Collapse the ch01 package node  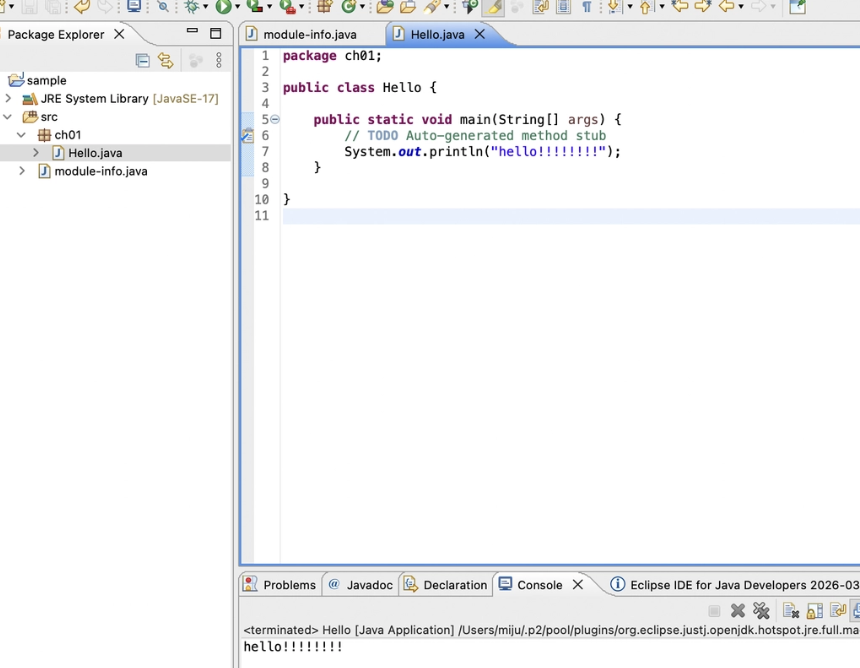pyautogui.click(x=21, y=135)
